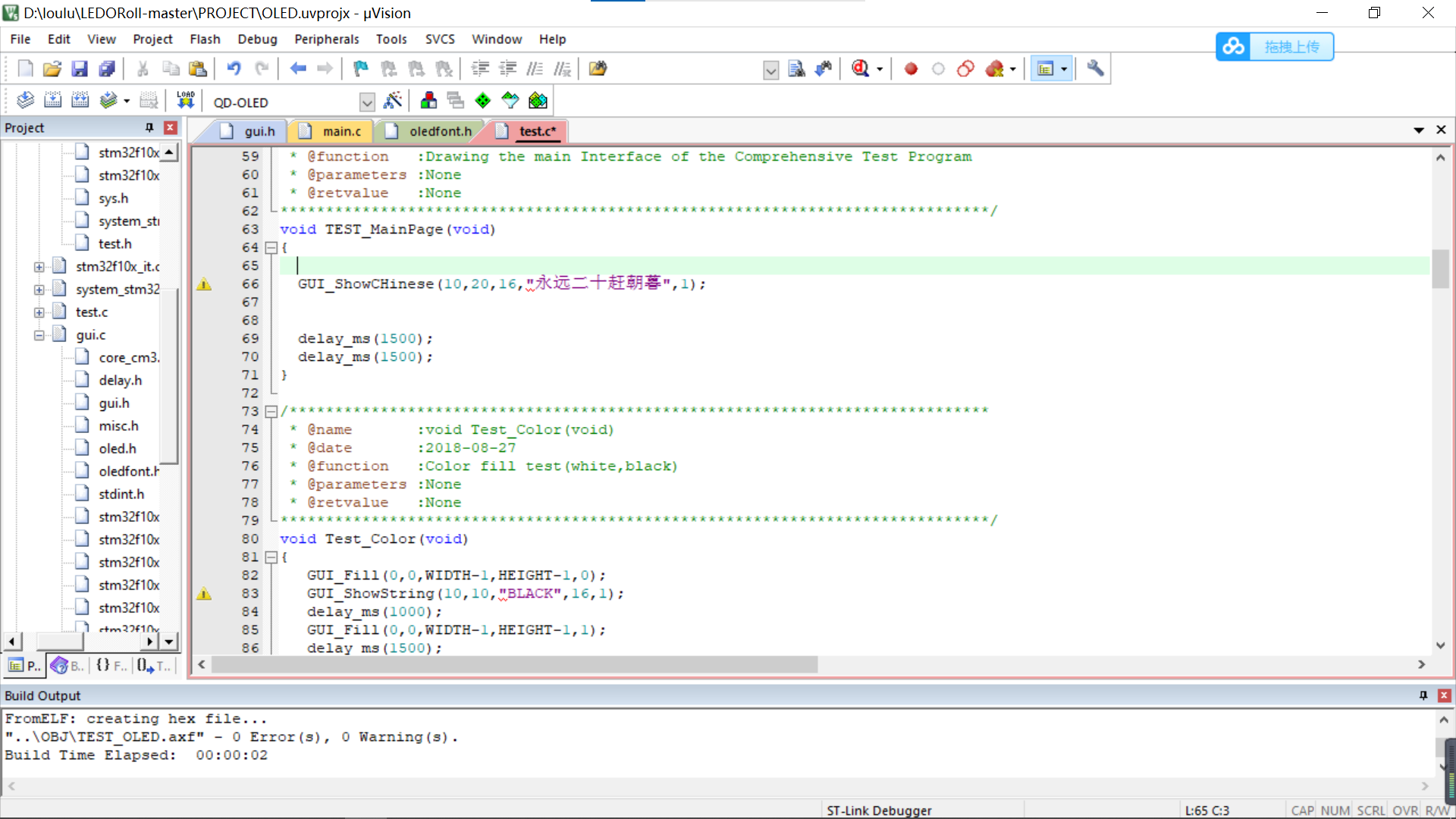Open the Debug menu
1456x819 pixels.
click(257, 39)
